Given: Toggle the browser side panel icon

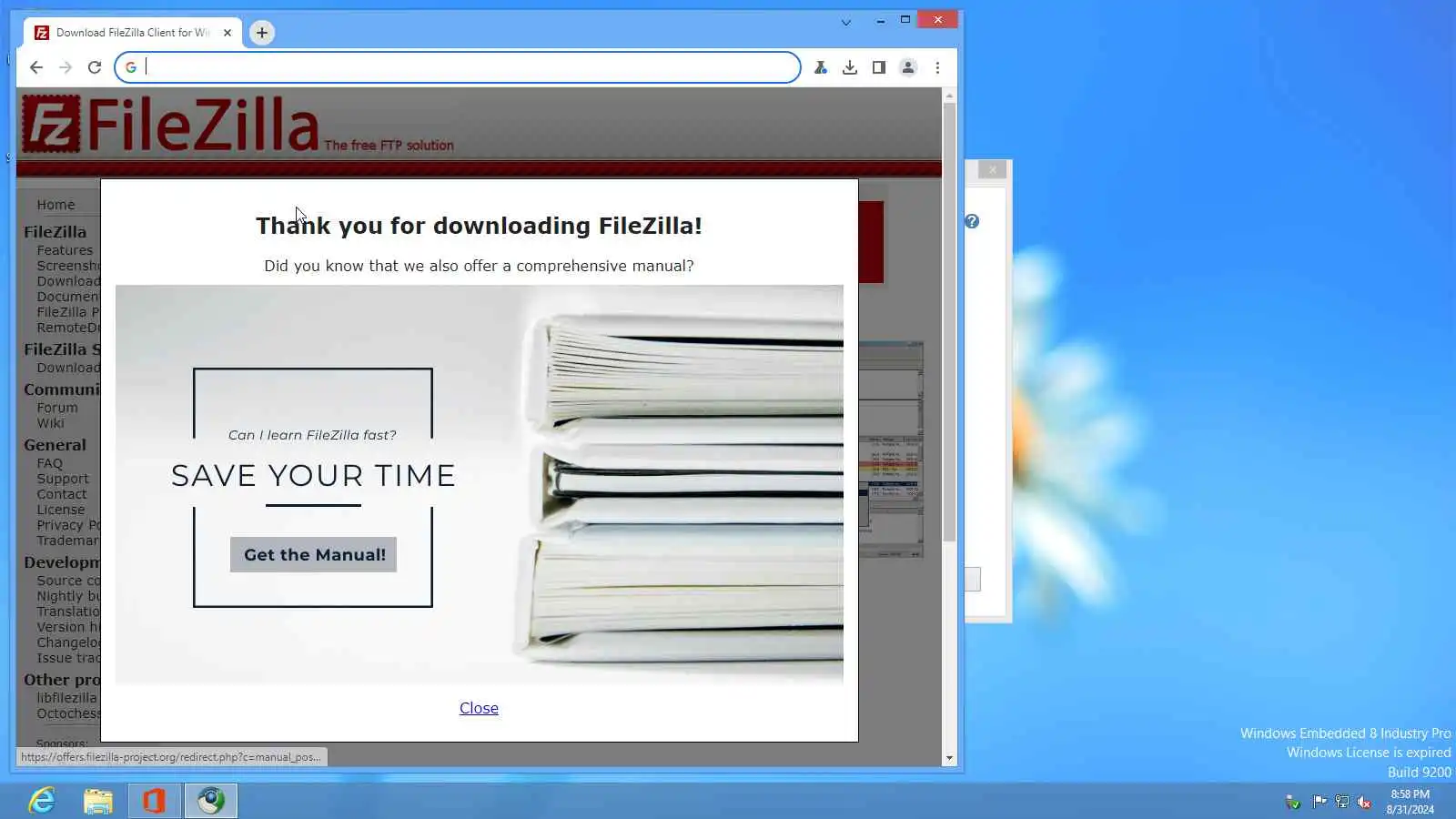Looking at the screenshot, I should [879, 67].
